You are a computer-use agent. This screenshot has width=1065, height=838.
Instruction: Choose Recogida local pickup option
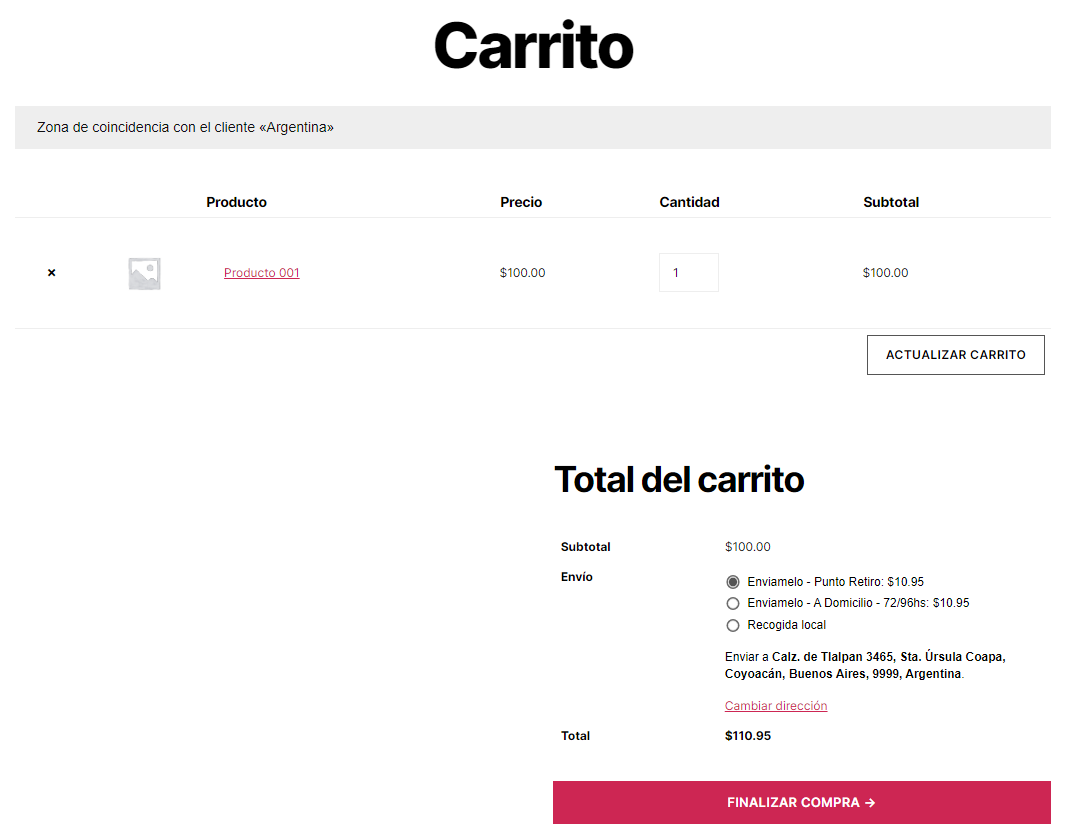(733, 625)
